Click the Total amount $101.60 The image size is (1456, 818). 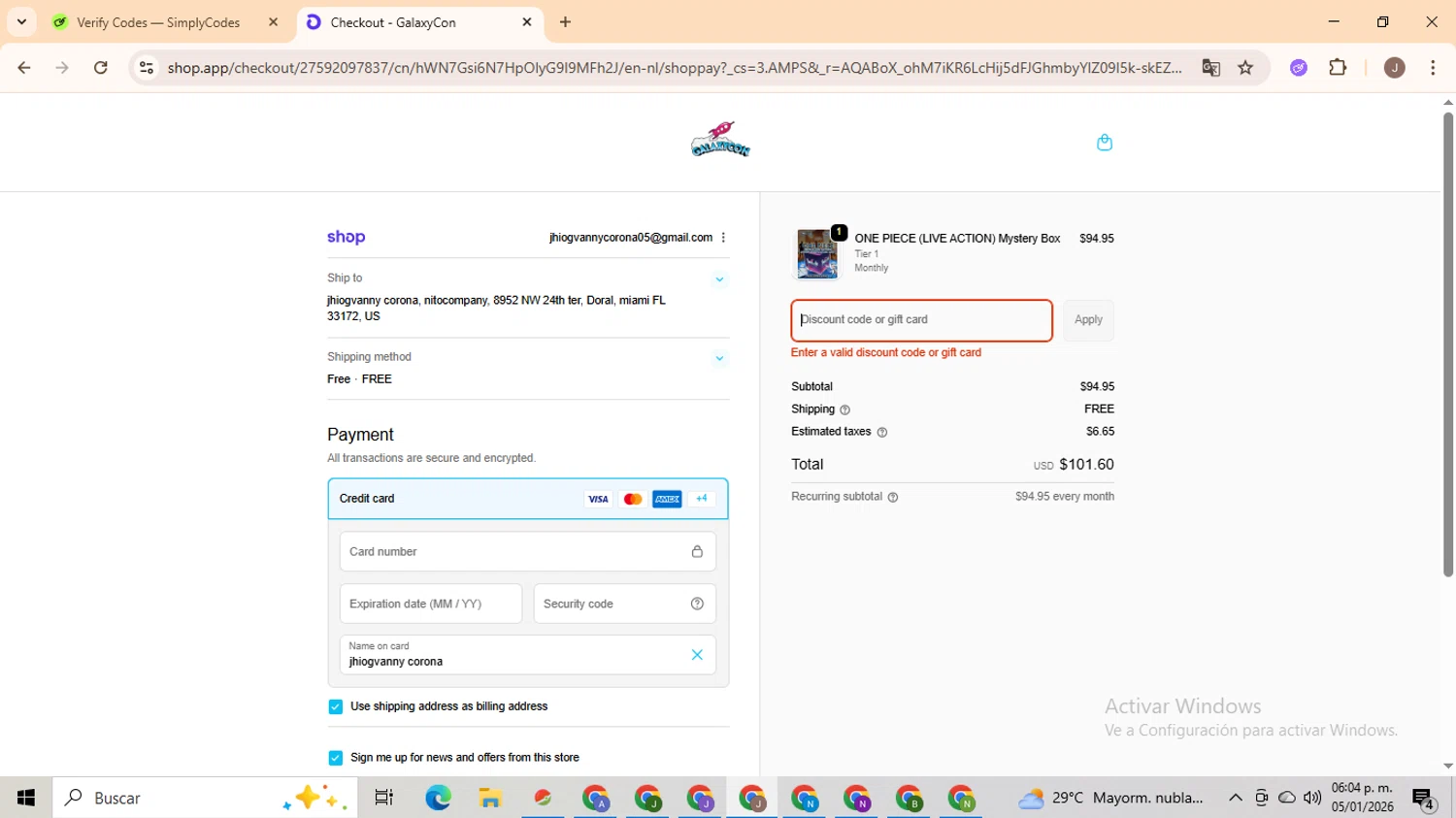pos(1086,465)
